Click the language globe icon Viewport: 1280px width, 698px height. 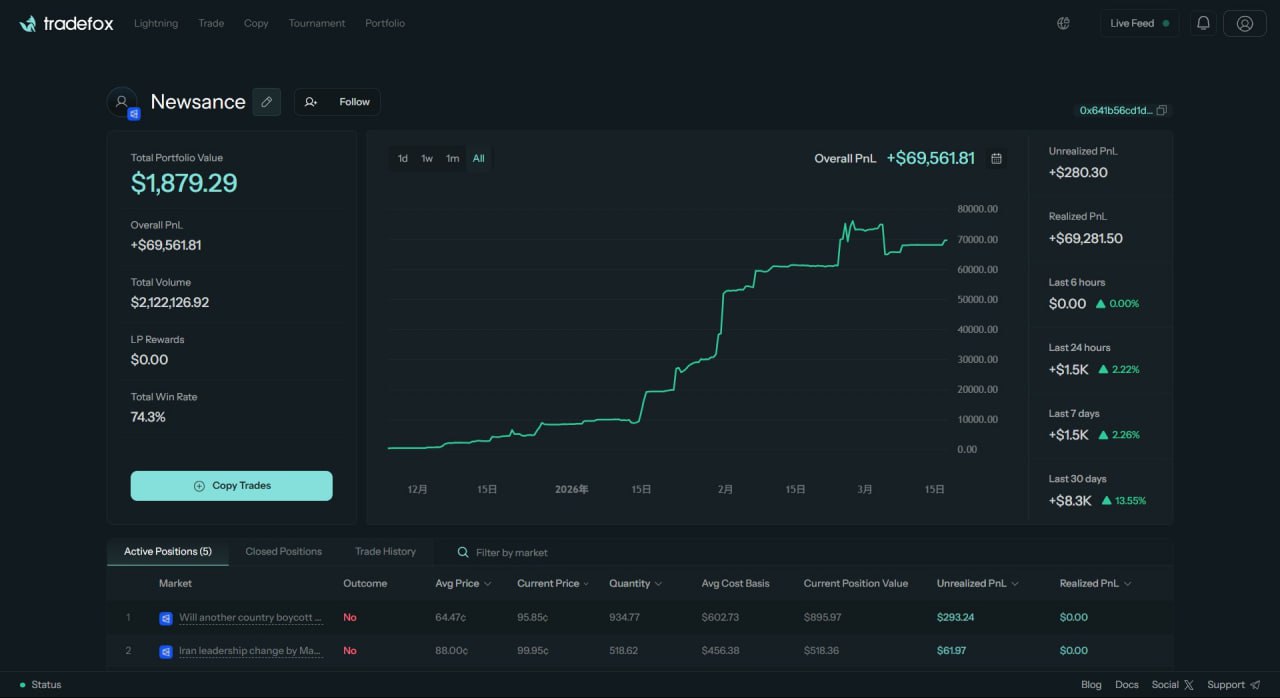(x=1063, y=22)
